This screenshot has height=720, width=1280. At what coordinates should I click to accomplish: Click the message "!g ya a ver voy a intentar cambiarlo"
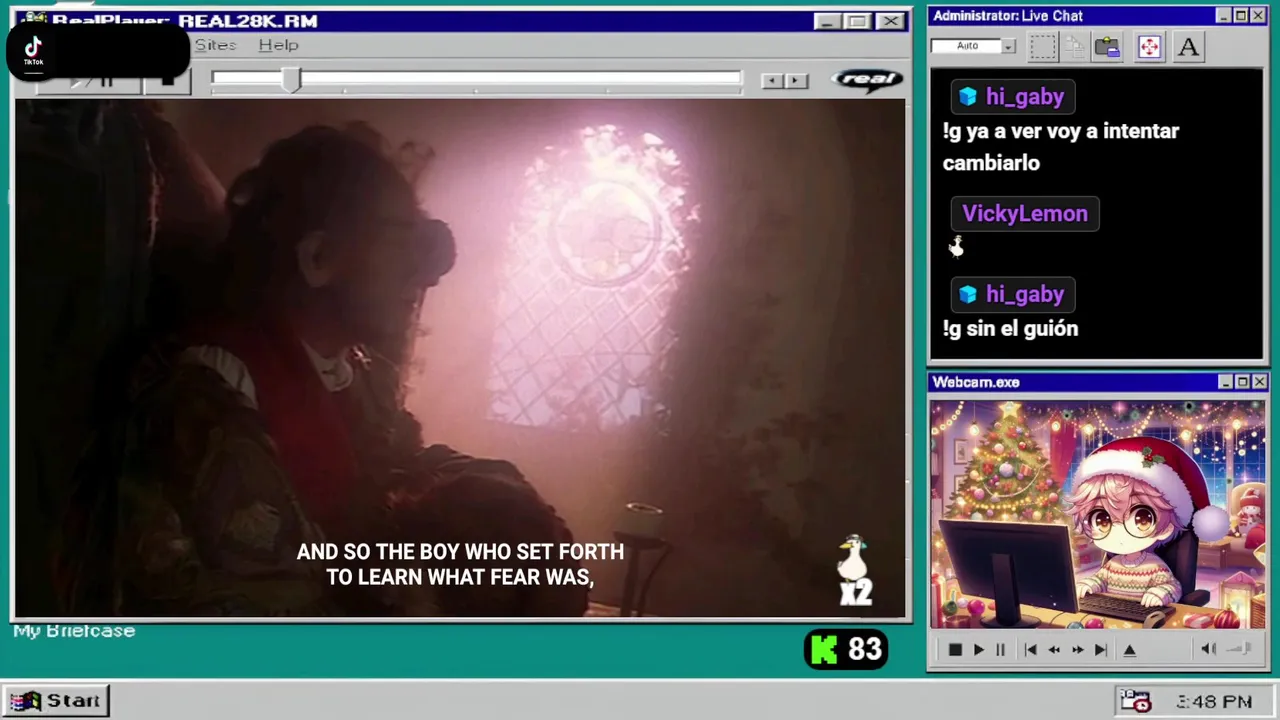pyautogui.click(x=1061, y=147)
